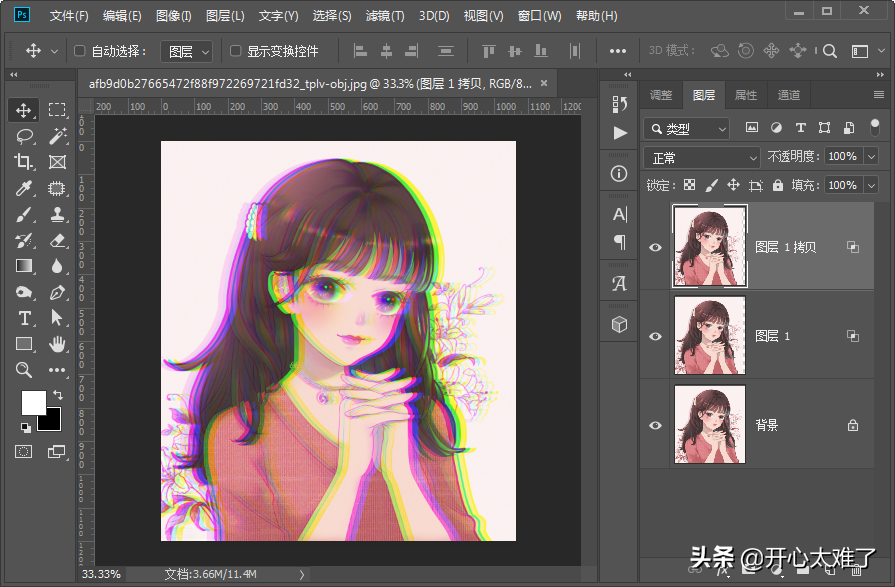Screen dimensions: 895x587
Task: Select the Frame tool
Action: [x=57, y=162]
